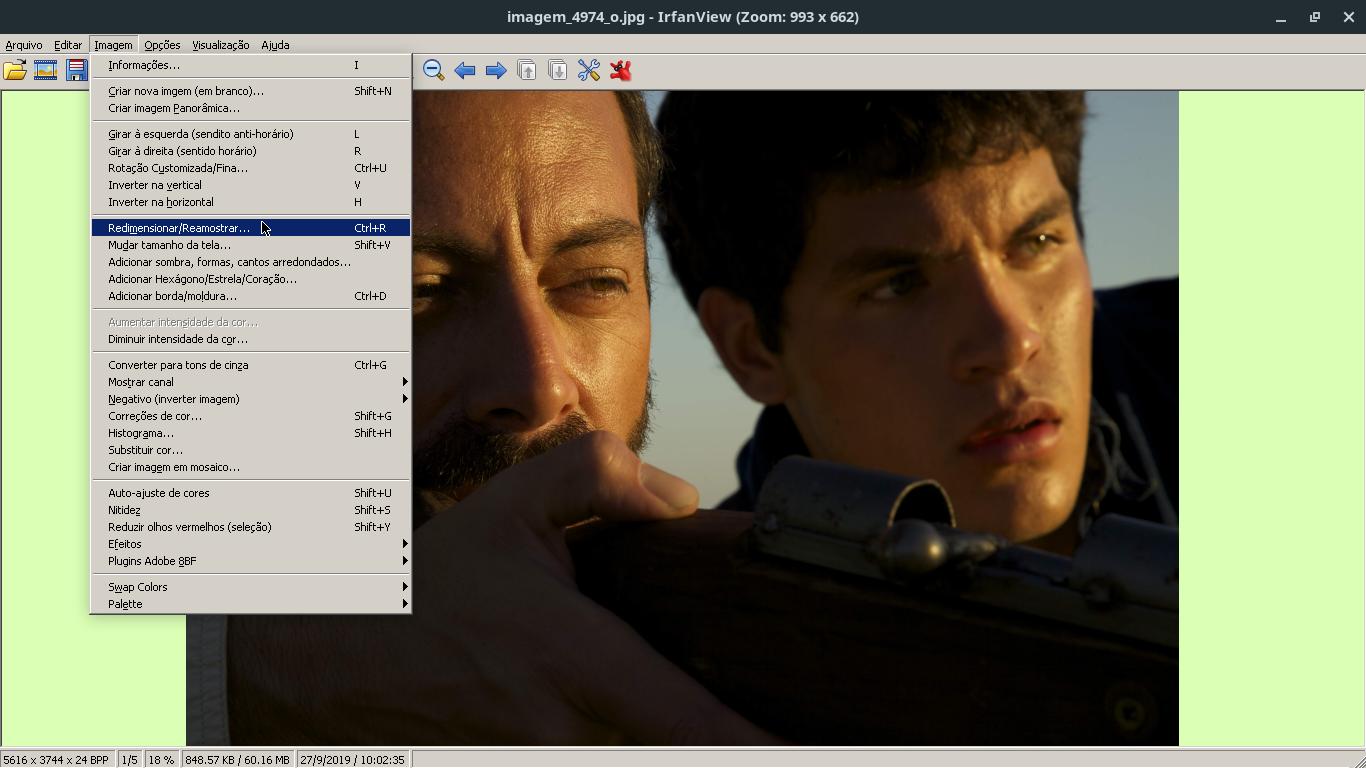This screenshot has width=1366, height=768.
Task: Go to next image with right arrow
Action: click(x=495, y=70)
